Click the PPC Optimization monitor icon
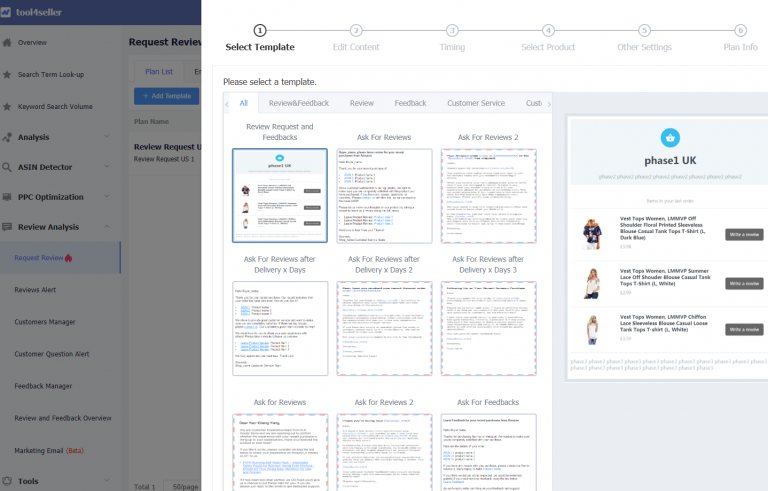This screenshot has width=768, height=491. (7, 197)
